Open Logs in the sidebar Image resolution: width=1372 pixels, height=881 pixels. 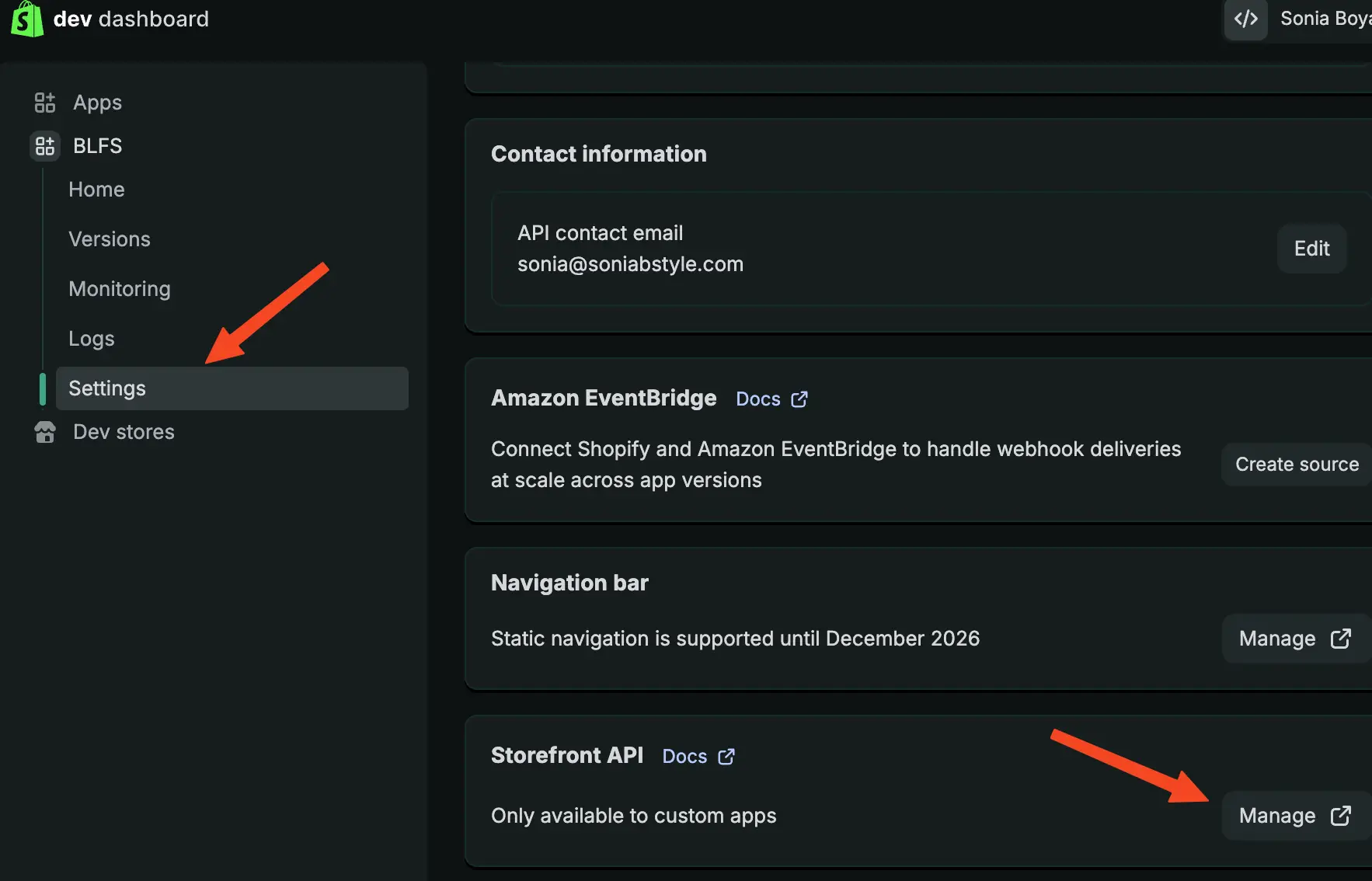92,339
